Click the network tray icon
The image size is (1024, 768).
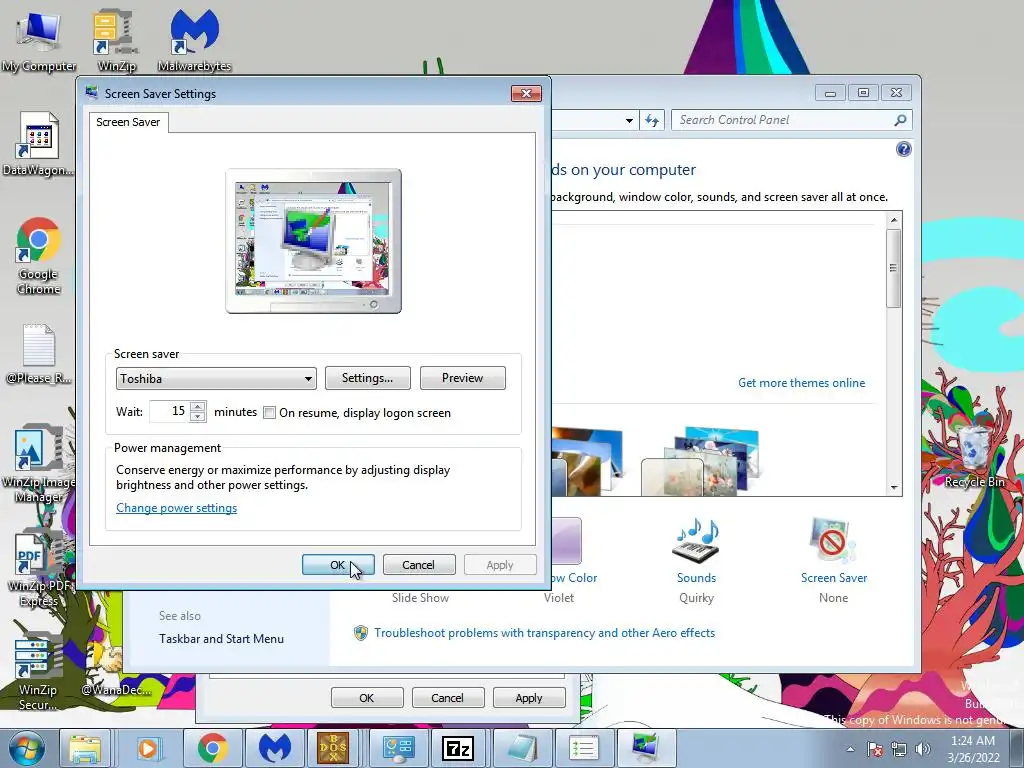coord(899,749)
